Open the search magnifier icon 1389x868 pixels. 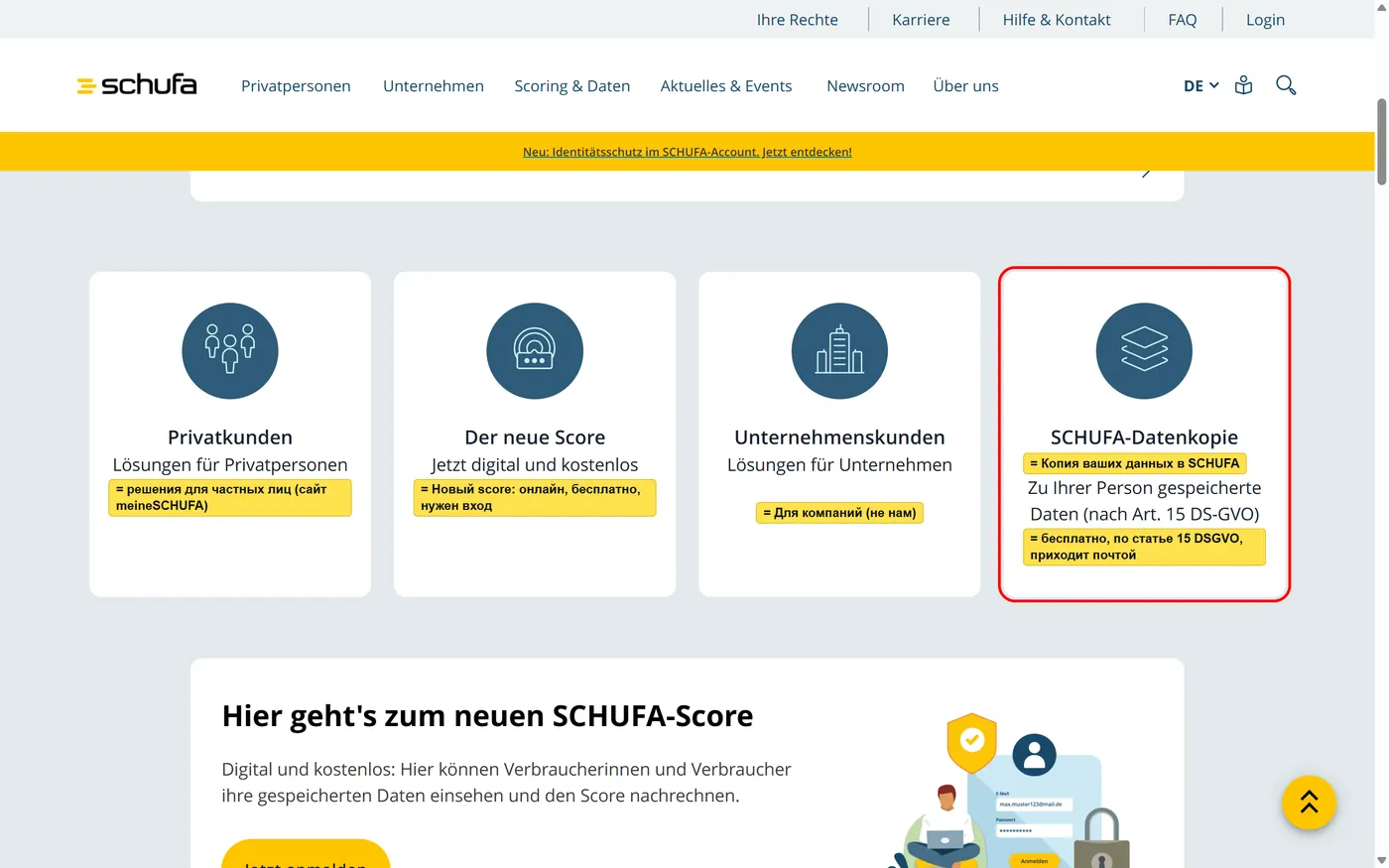point(1286,85)
